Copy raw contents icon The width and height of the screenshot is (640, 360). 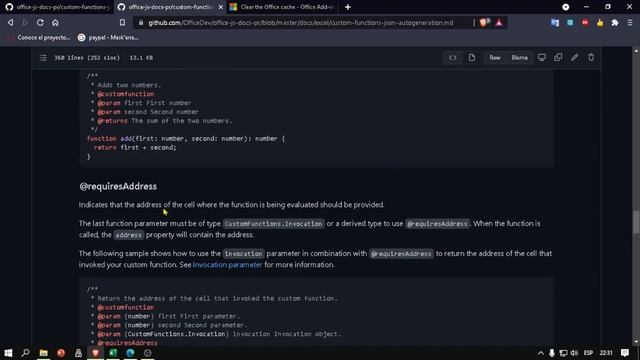click(558, 58)
